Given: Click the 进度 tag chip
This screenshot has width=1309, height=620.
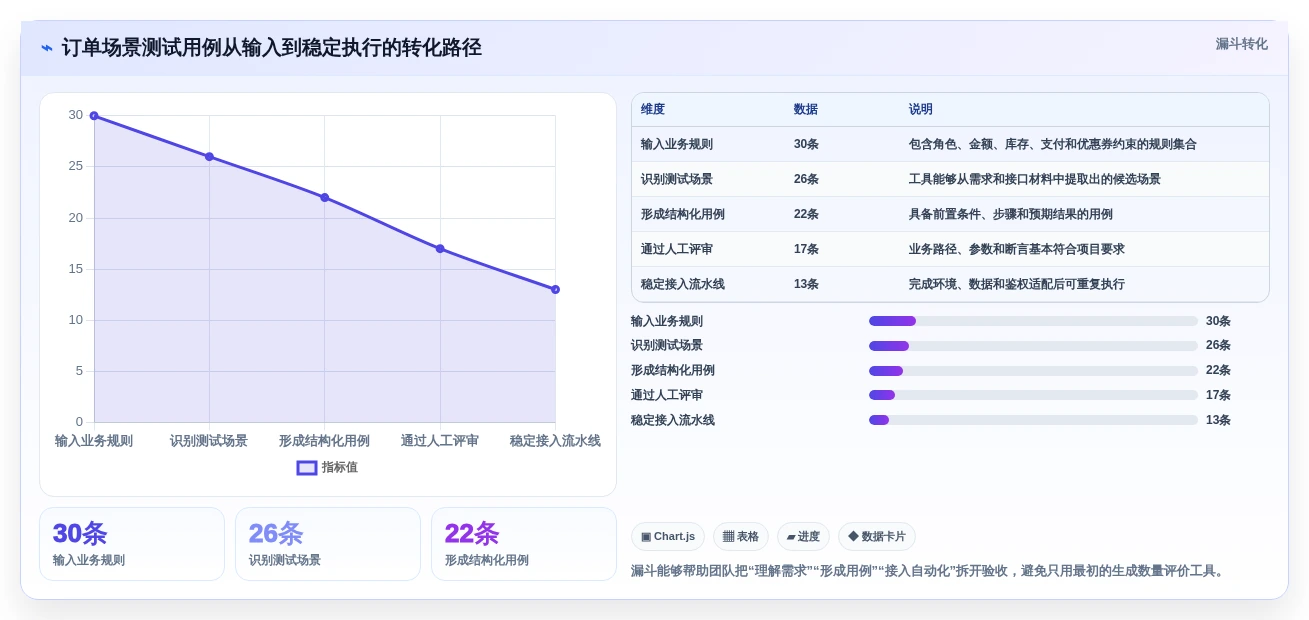Looking at the screenshot, I should [803, 536].
